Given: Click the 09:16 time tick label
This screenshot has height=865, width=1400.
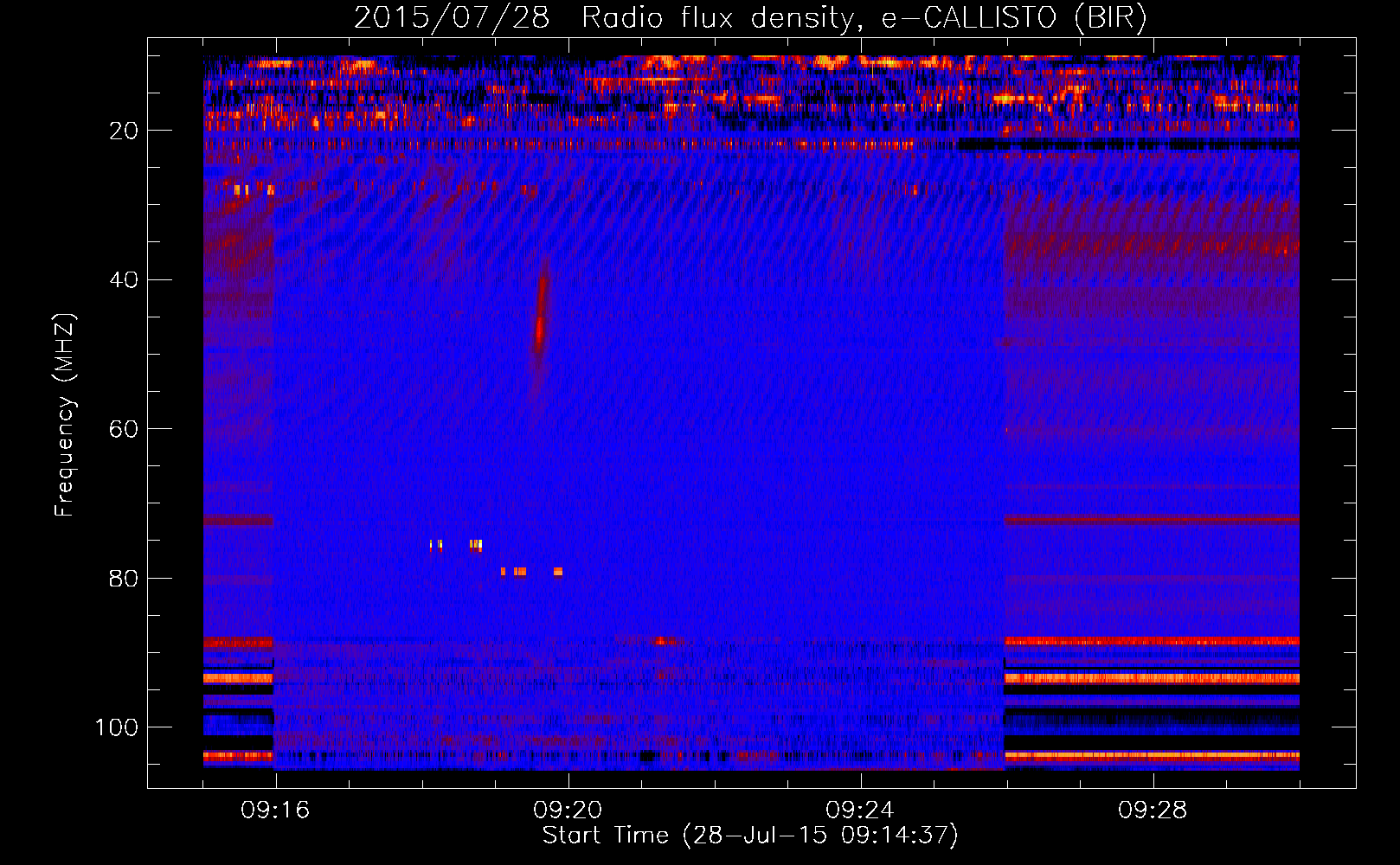Looking at the screenshot, I should (275, 811).
